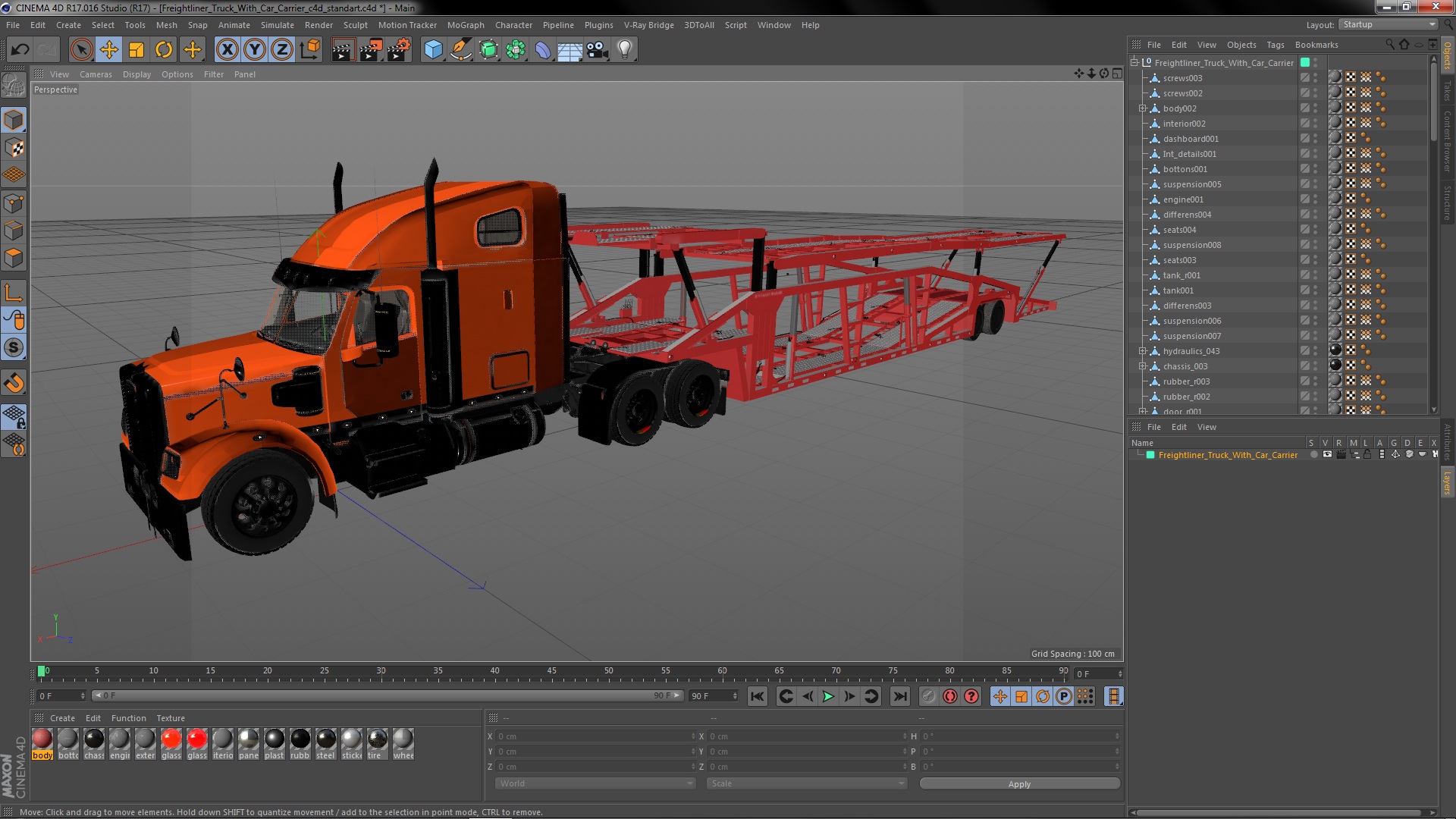The height and width of the screenshot is (819, 1456).
Task: Render the active view clapperboard icon
Action: point(343,50)
